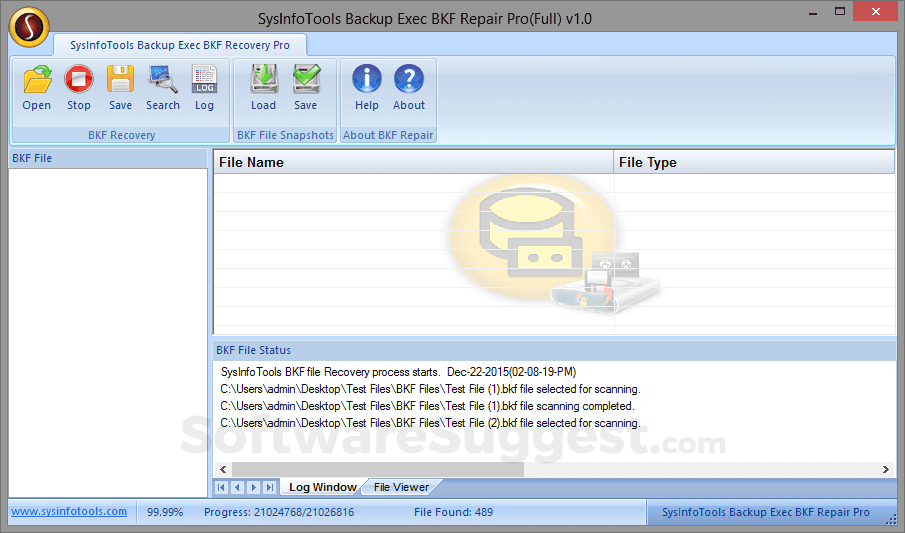Screen dimensions: 905x533
Task: Show the About dialog
Action: pyautogui.click(x=409, y=88)
